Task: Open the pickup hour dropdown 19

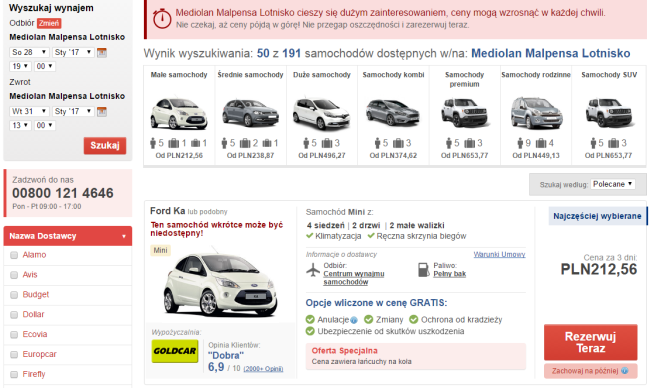Action: tap(20, 66)
